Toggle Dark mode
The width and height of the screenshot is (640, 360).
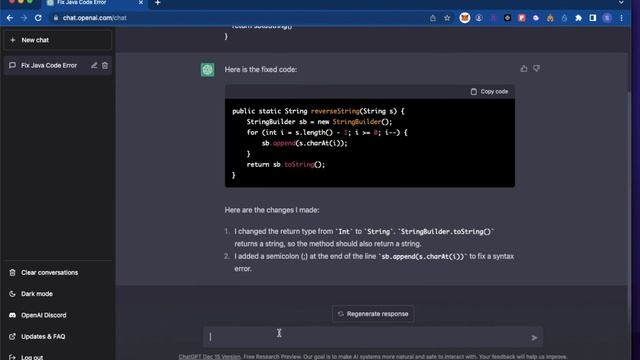tap(58, 294)
